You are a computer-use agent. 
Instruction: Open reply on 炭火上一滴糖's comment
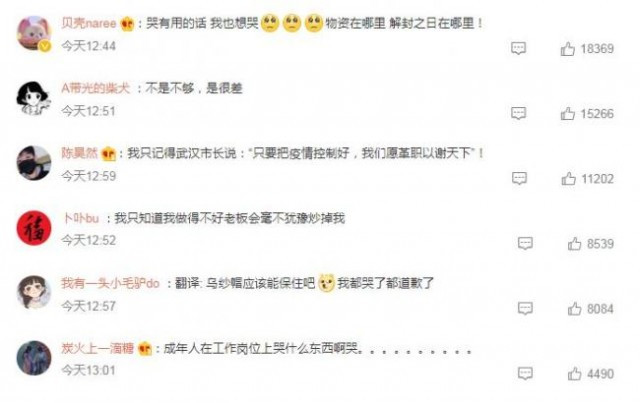point(525,373)
